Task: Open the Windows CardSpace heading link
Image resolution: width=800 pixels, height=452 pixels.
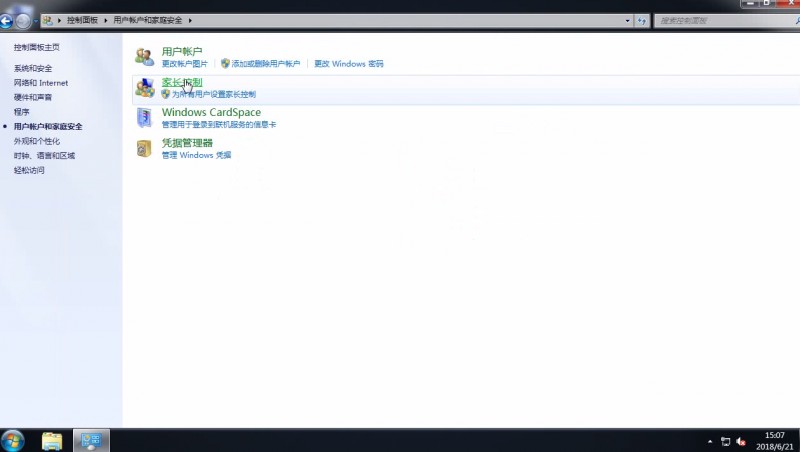Action: coord(211,112)
